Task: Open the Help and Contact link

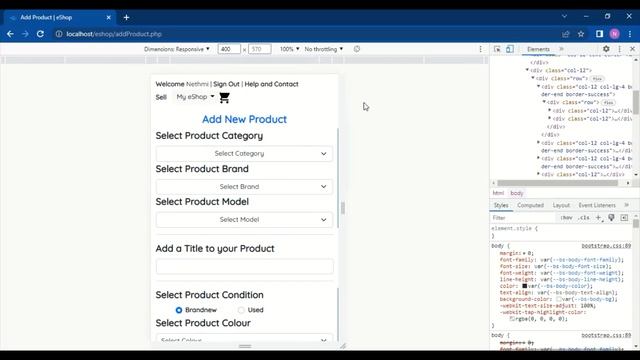Action: point(271,84)
